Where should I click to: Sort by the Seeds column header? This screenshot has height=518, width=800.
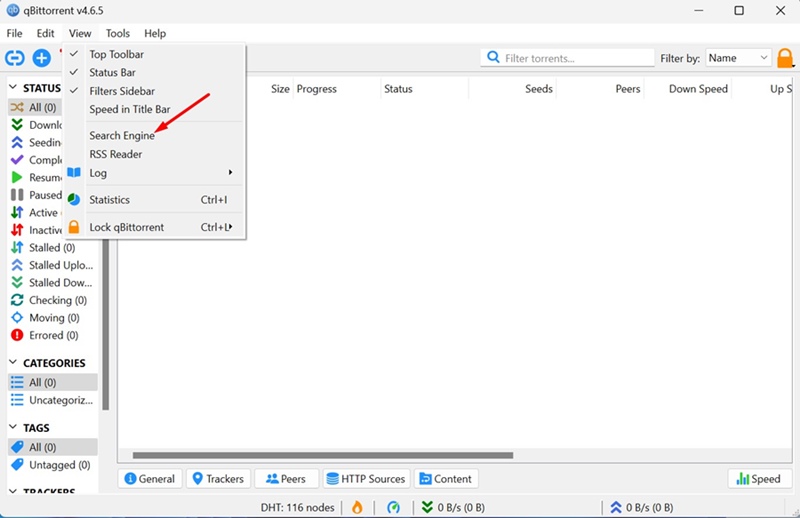512,89
